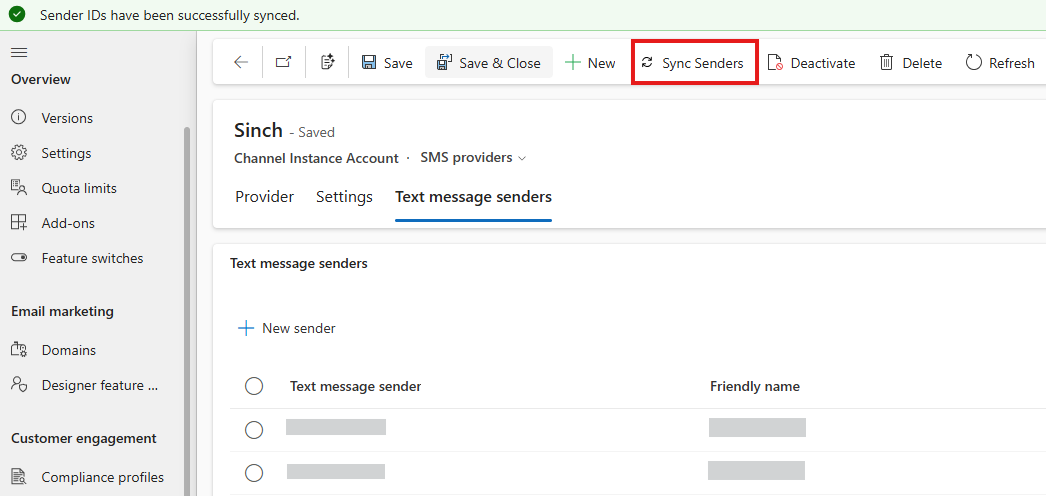Click the Email marketing section heading
This screenshot has height=496, width=1046.
(x=63, y=311)
